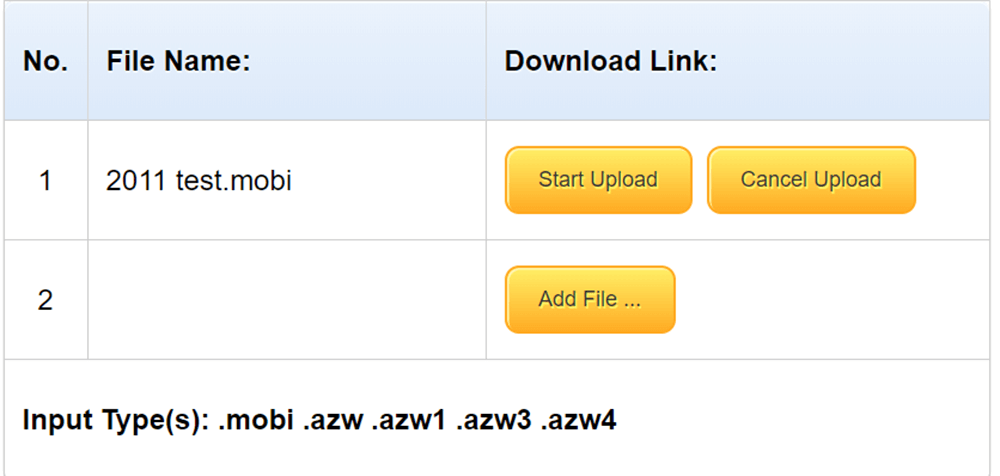Click the .azw4 input type text
Viewport: 1000px width, 476px height.
[579, 419]
